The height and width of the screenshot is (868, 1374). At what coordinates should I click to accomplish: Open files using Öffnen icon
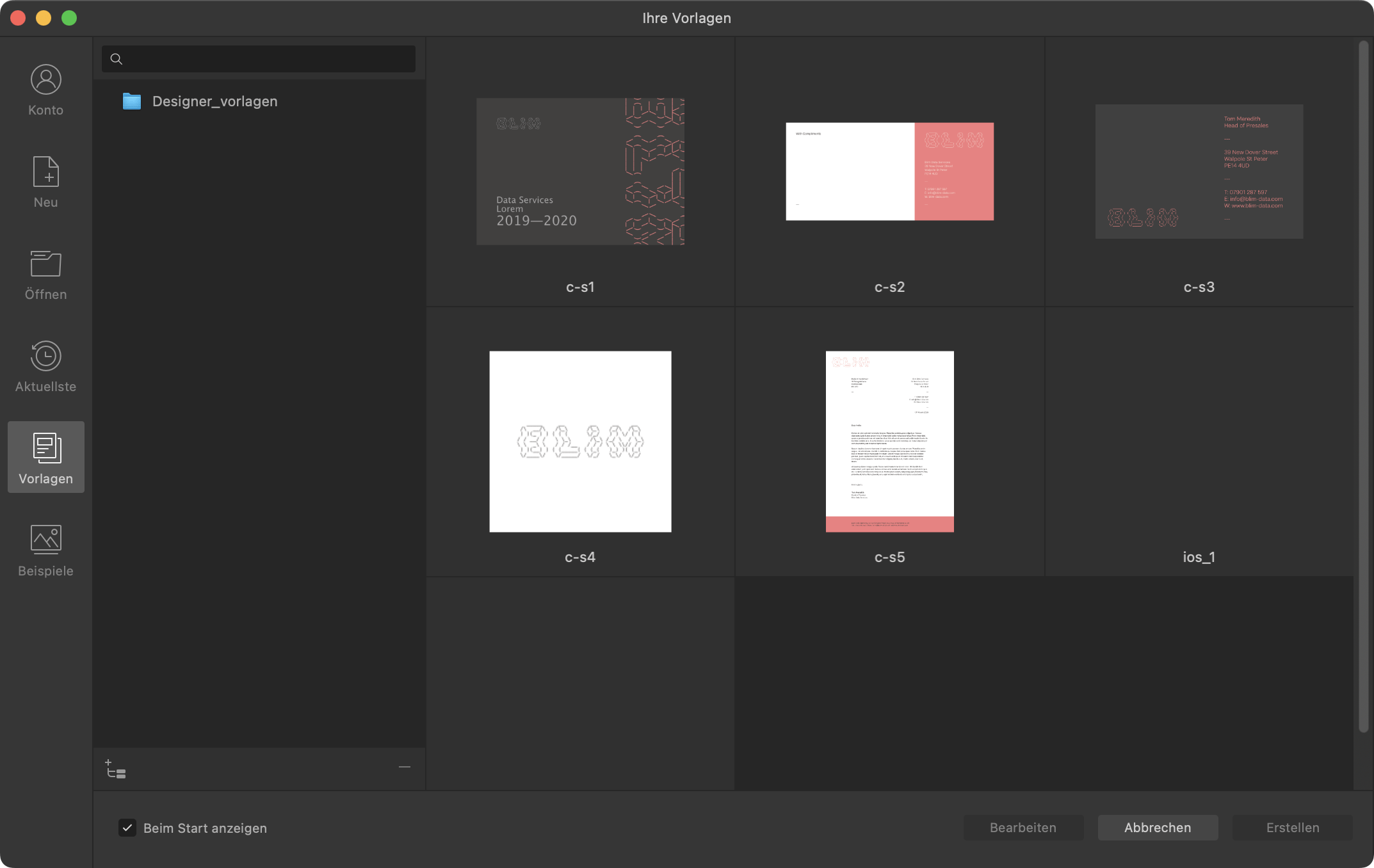coord(45,273)
